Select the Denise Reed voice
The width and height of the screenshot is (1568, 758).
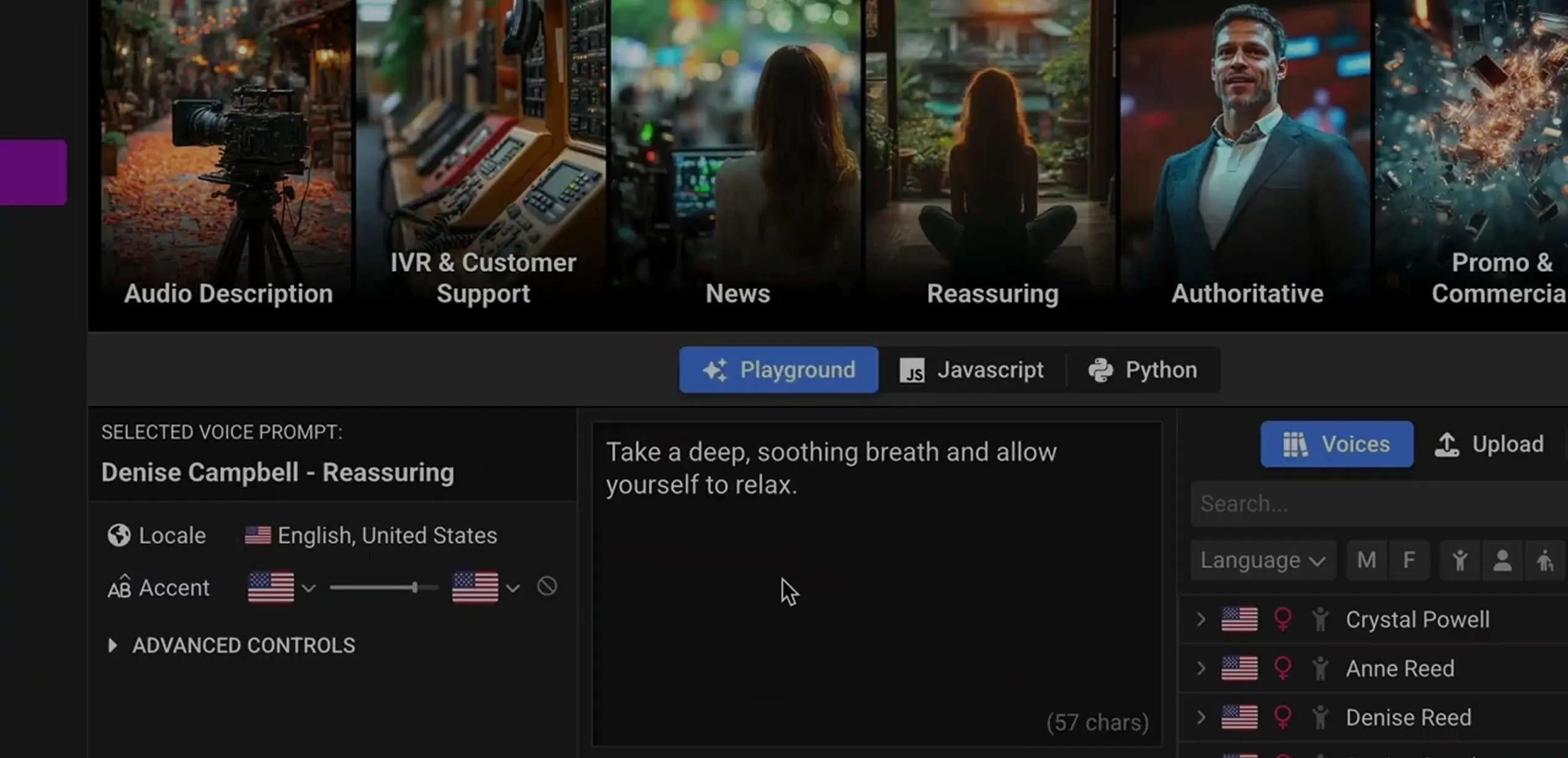click(x=1408, y=717)
